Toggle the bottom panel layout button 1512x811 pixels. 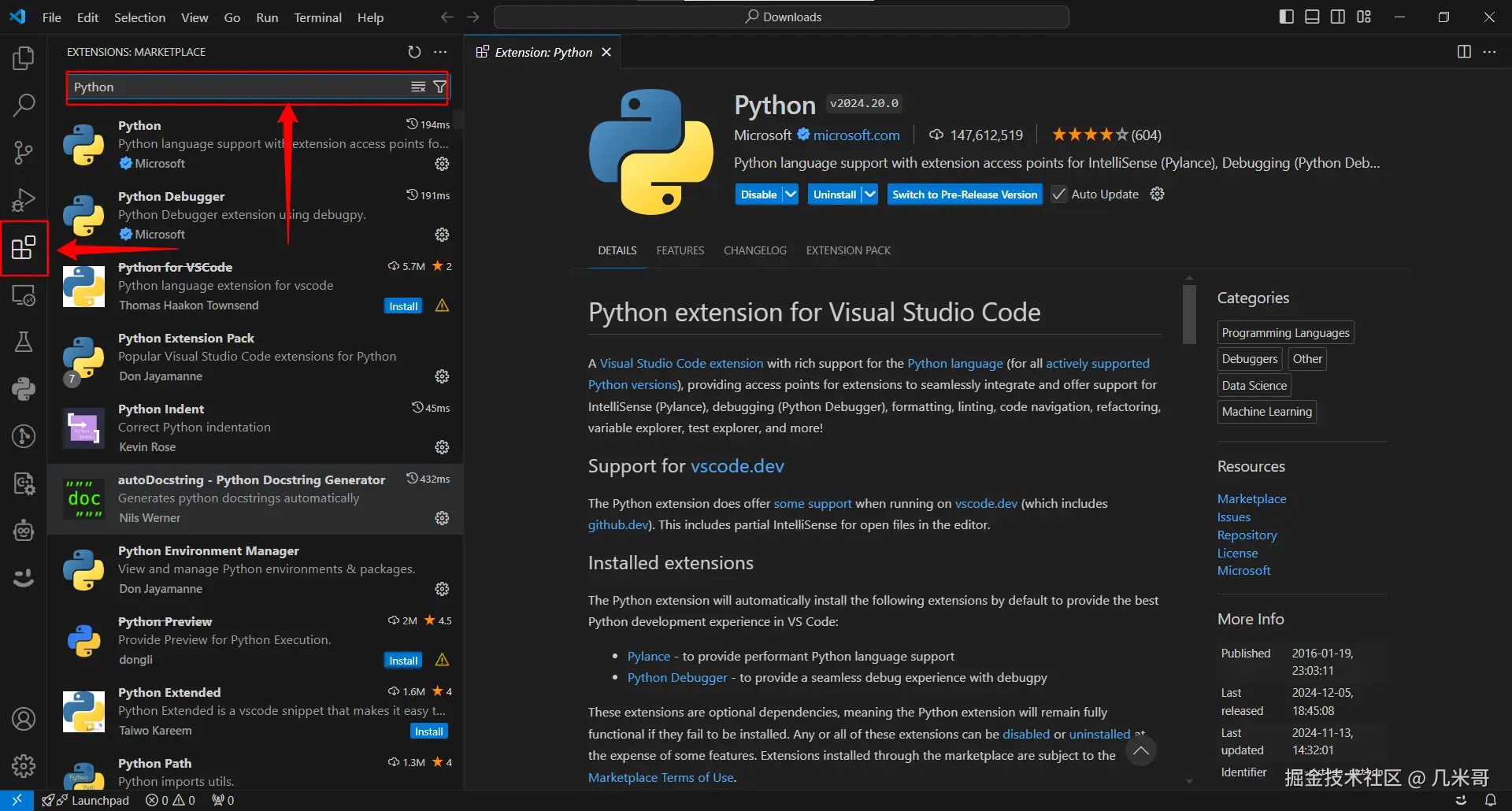point(1312,17)
